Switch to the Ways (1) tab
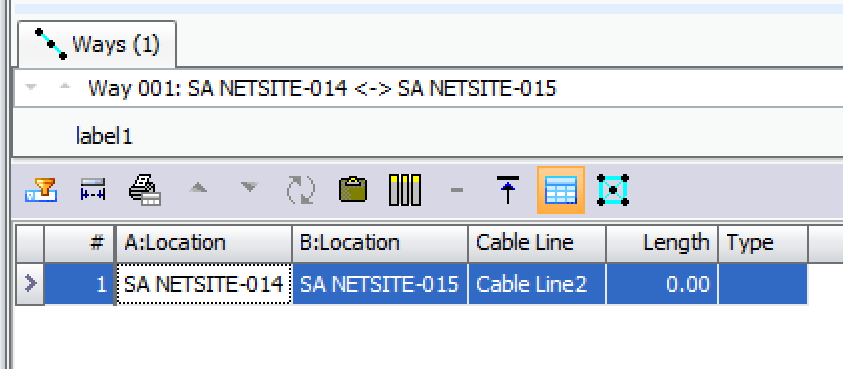Image resolution: width=843 pixels, height=369 pixels. tap(97, 44)
